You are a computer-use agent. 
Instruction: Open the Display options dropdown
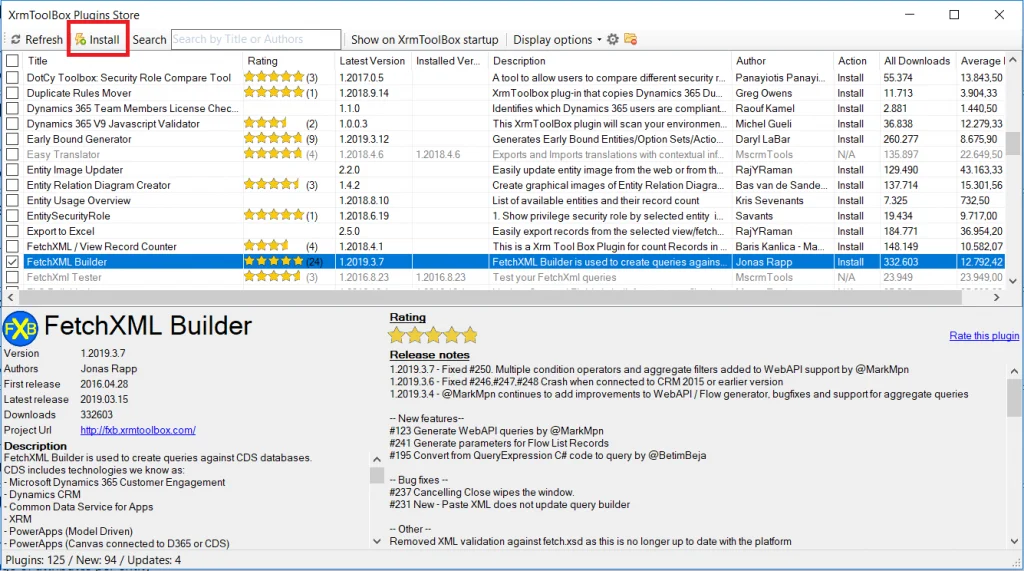click(x=557, y=39)
